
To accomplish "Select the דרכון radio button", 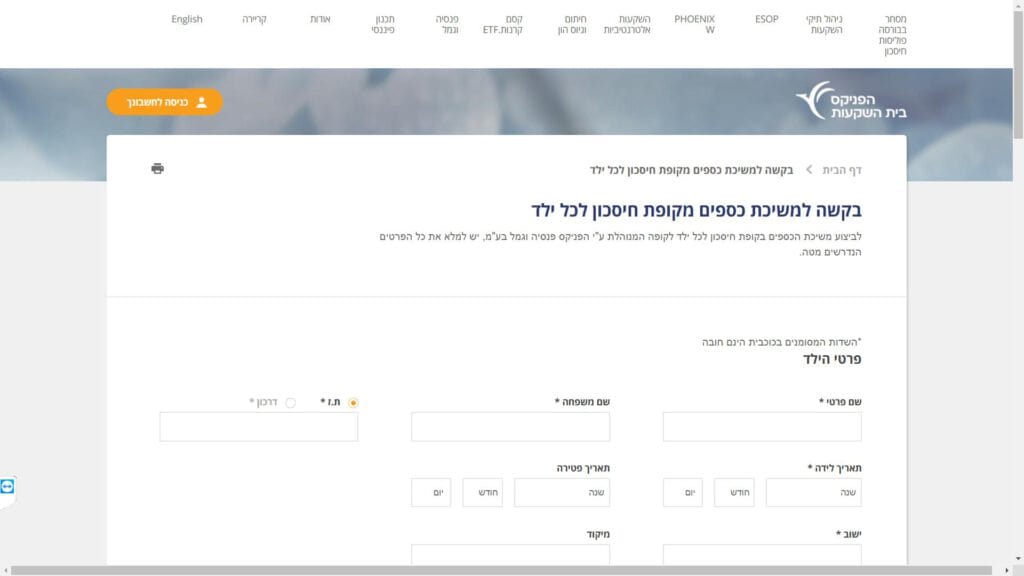I will coord(290,402).
